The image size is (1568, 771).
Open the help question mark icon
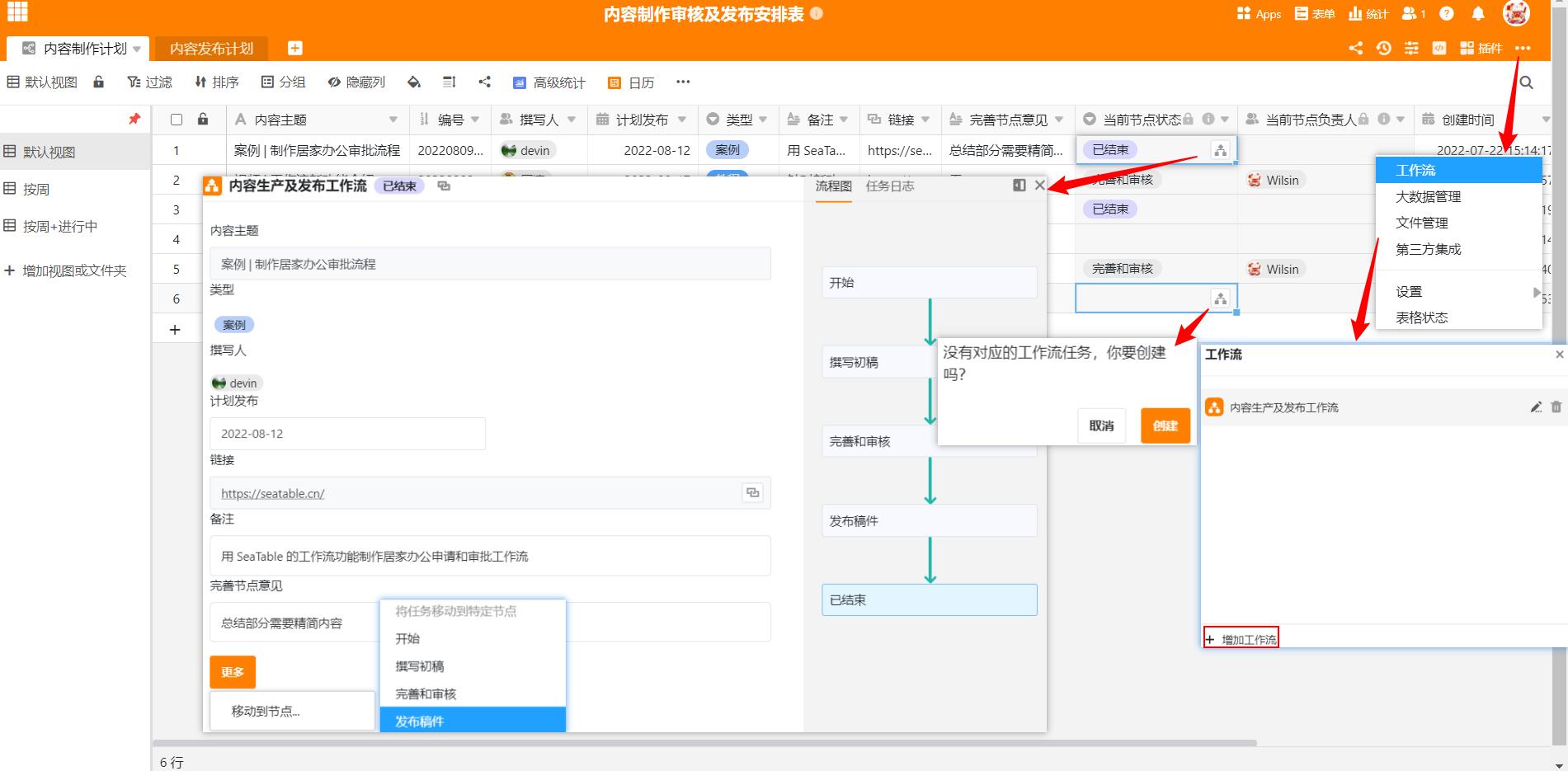[x=1447, y=14]
